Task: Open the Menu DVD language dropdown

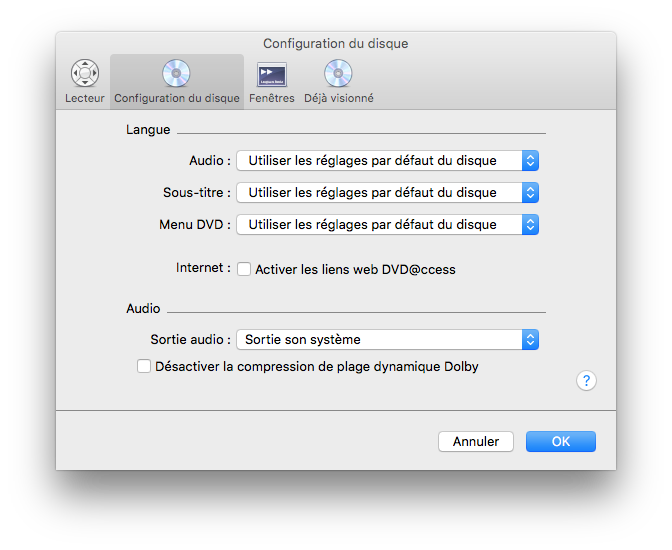Action: (x=387, y=225)
